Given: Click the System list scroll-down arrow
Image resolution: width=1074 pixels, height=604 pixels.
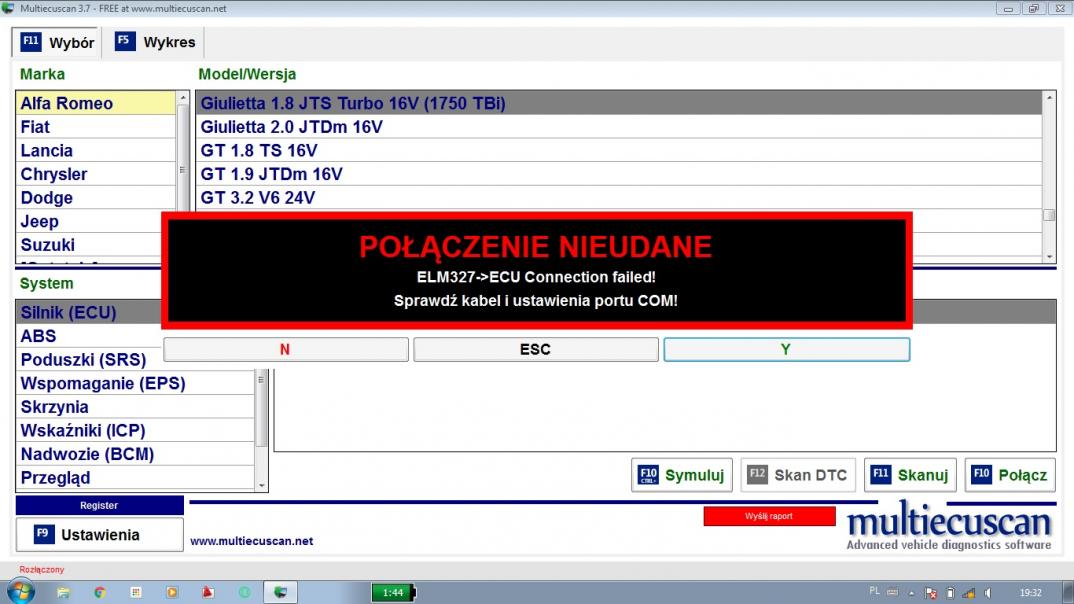Looking at the screenshot, I should pyautogui.click(x=262, y=486).
